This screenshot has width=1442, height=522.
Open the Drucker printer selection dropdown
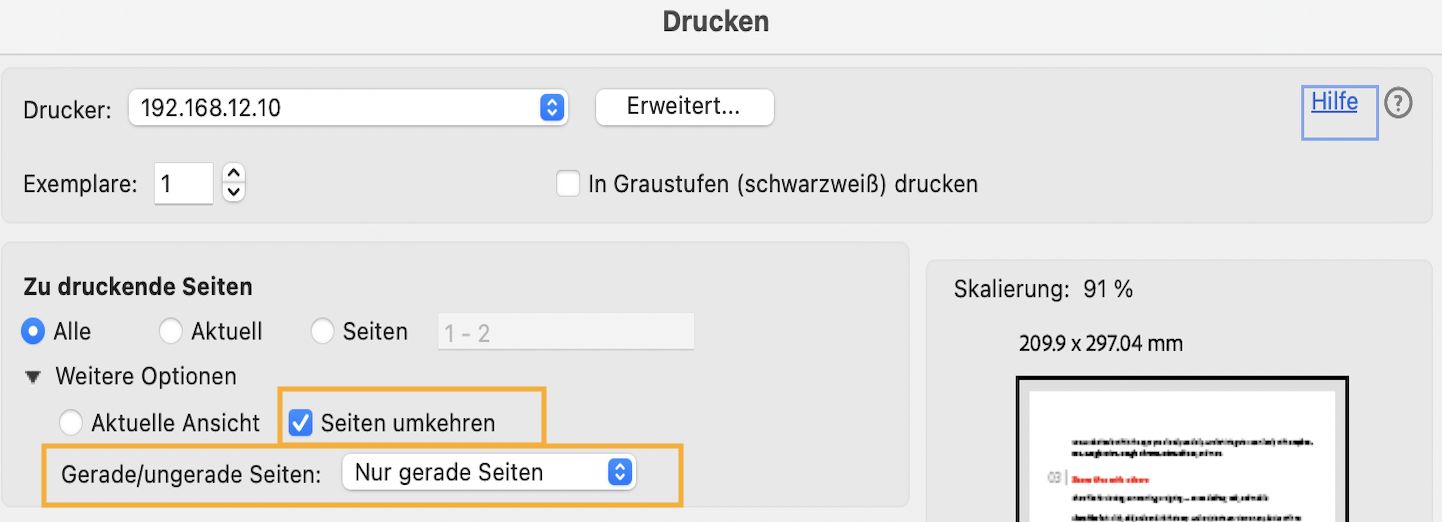point(348,108)
